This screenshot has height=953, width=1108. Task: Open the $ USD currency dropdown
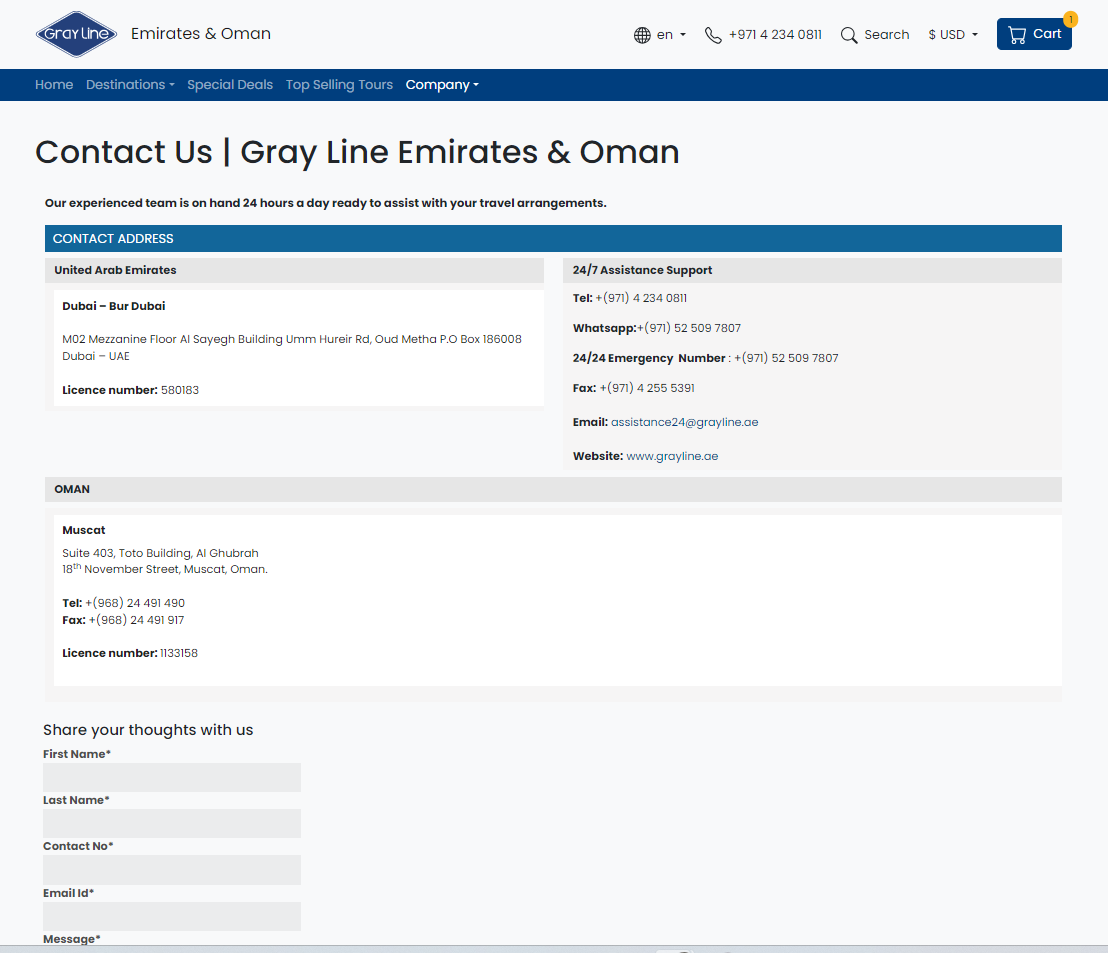[x=953, y=35]
